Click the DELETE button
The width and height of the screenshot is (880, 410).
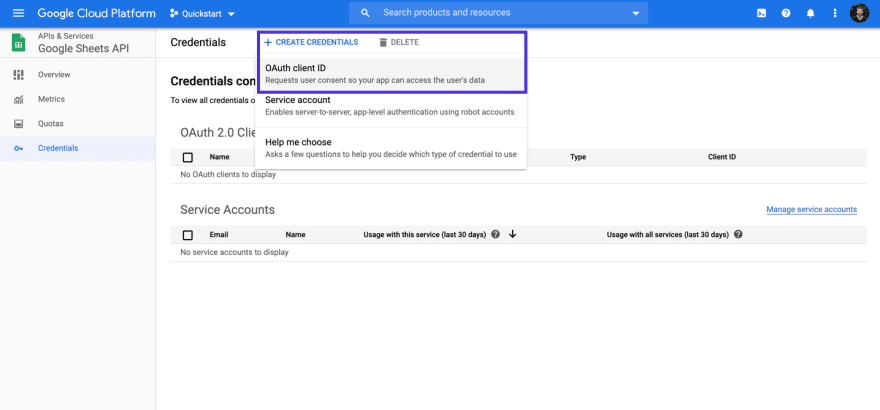pyautogui.click(x=398, y=42)
